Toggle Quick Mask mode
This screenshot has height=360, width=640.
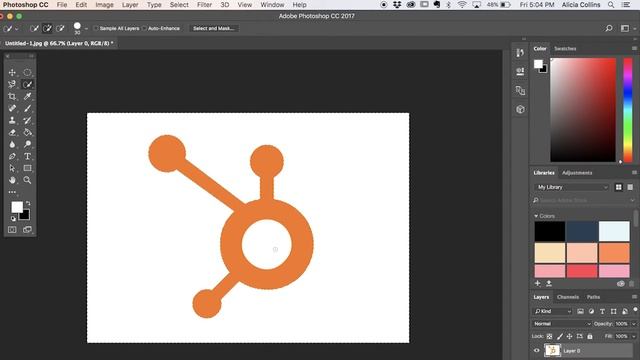point(12,230)
